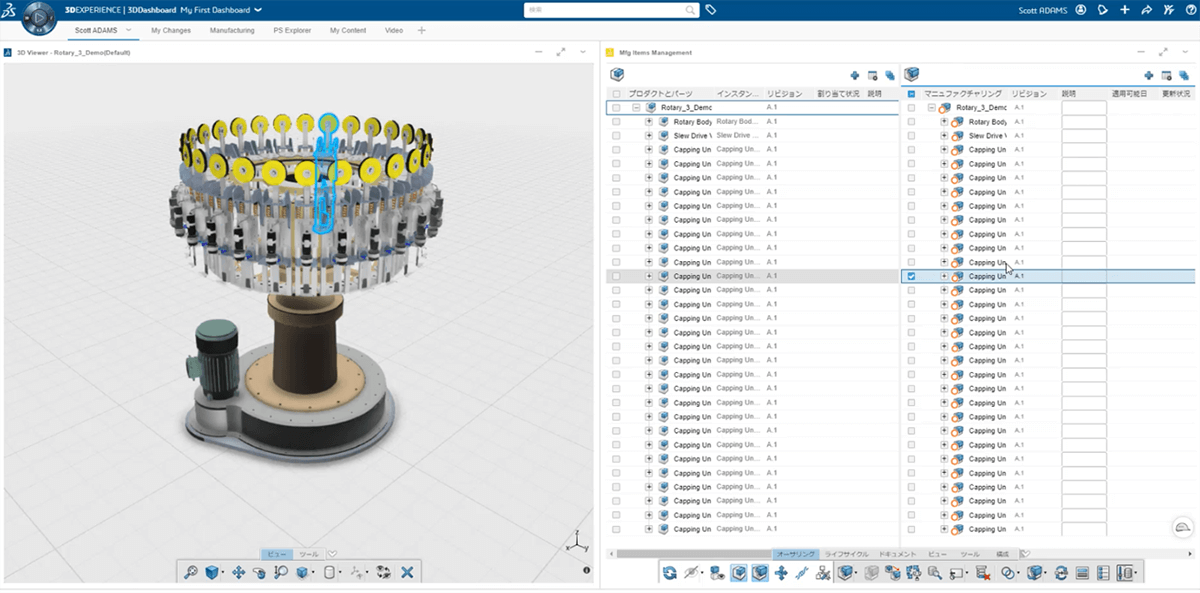Image resolution: width=1200 pixels, height=593 pixels.
Task: Check the Rotary_3_Demo checkbox in Products tree
Action: pos(616,108)
